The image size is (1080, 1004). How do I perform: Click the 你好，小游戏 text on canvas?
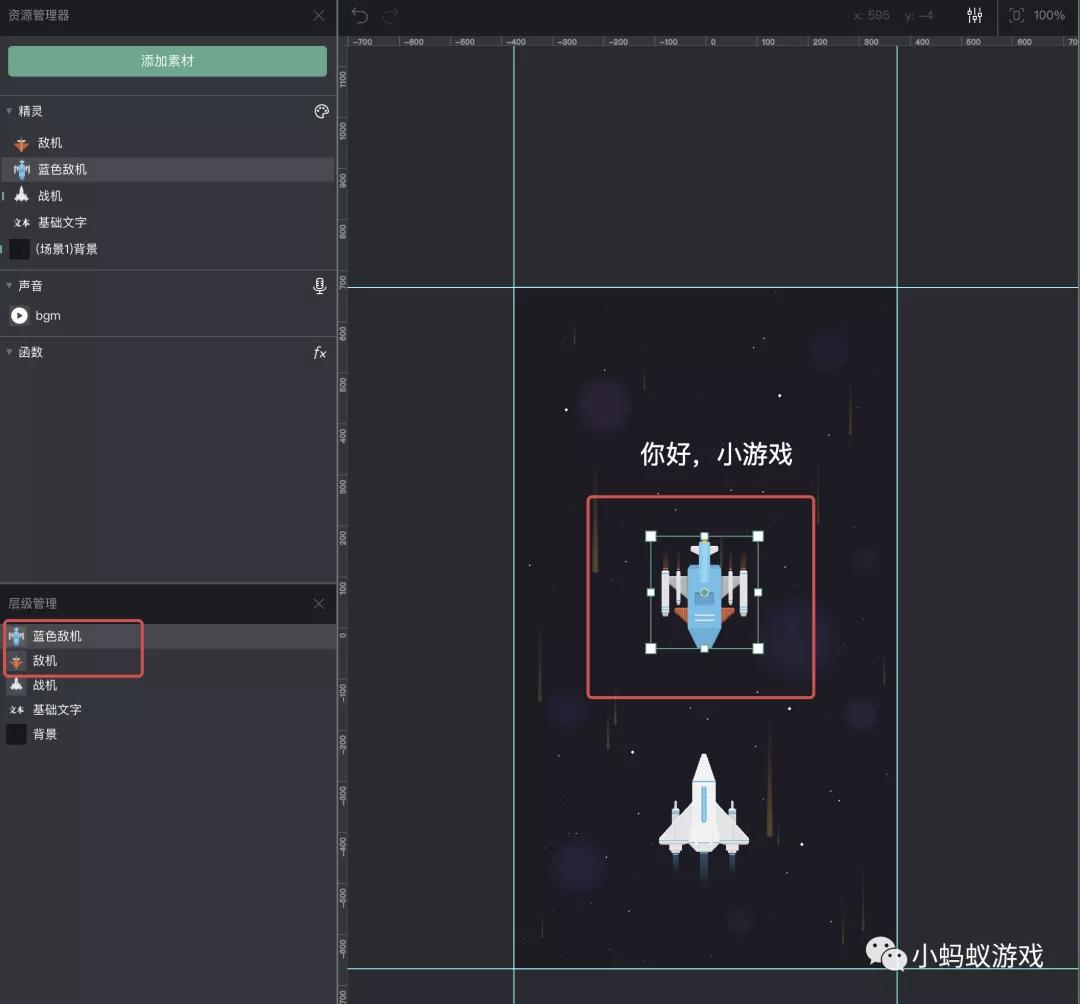[x=715, y=454]
